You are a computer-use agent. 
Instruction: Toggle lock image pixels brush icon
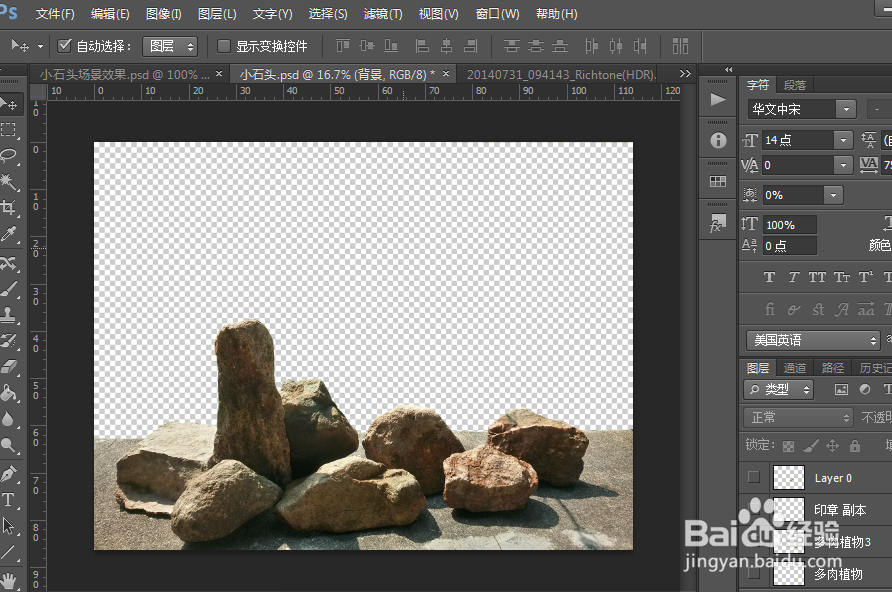click(x=811, y=446)
